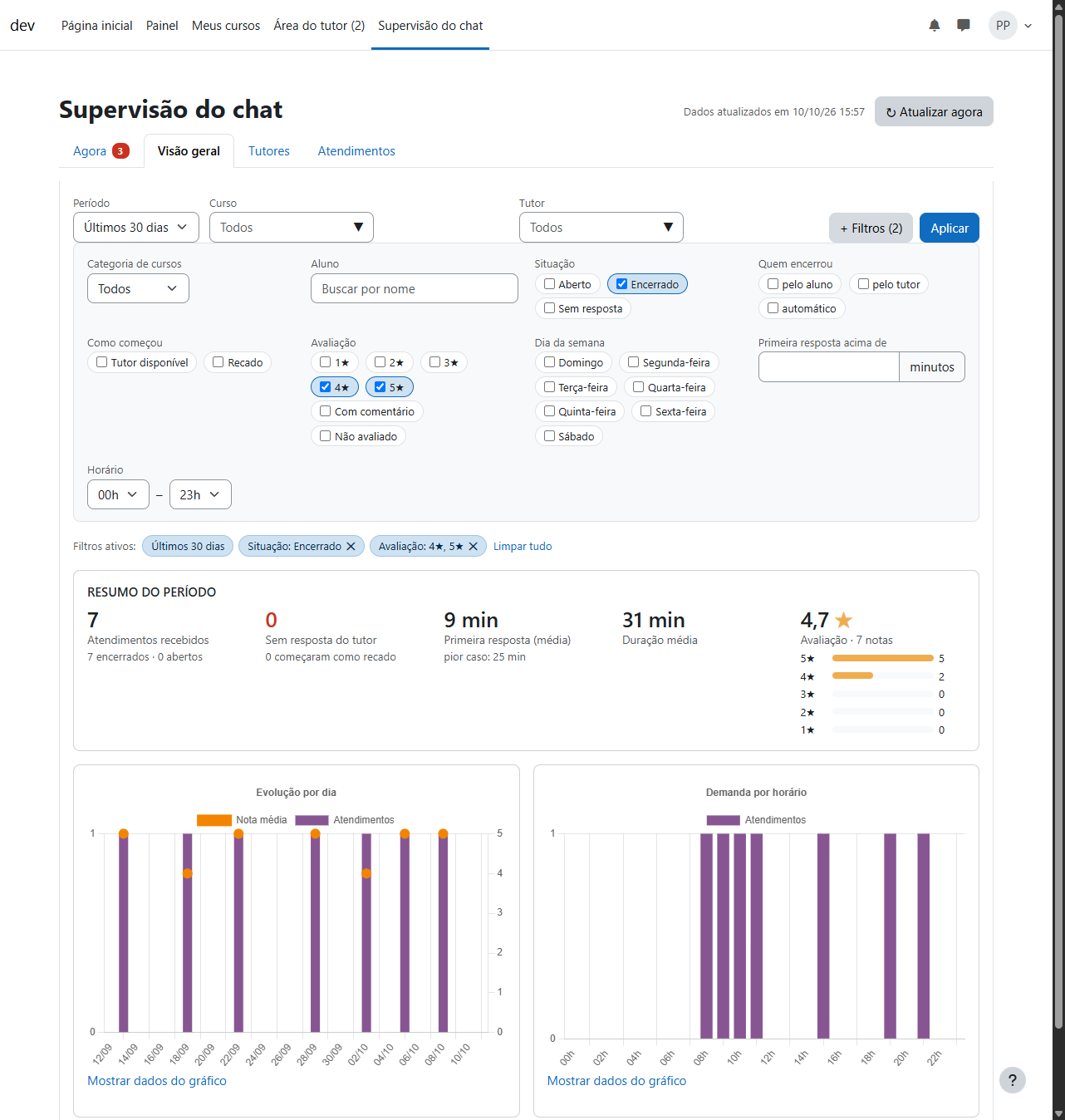The height and width of the screenshot is (1120, 1065).
Task: Focus the Primeira resposta acima de minutes field
Action: (829, 366)
